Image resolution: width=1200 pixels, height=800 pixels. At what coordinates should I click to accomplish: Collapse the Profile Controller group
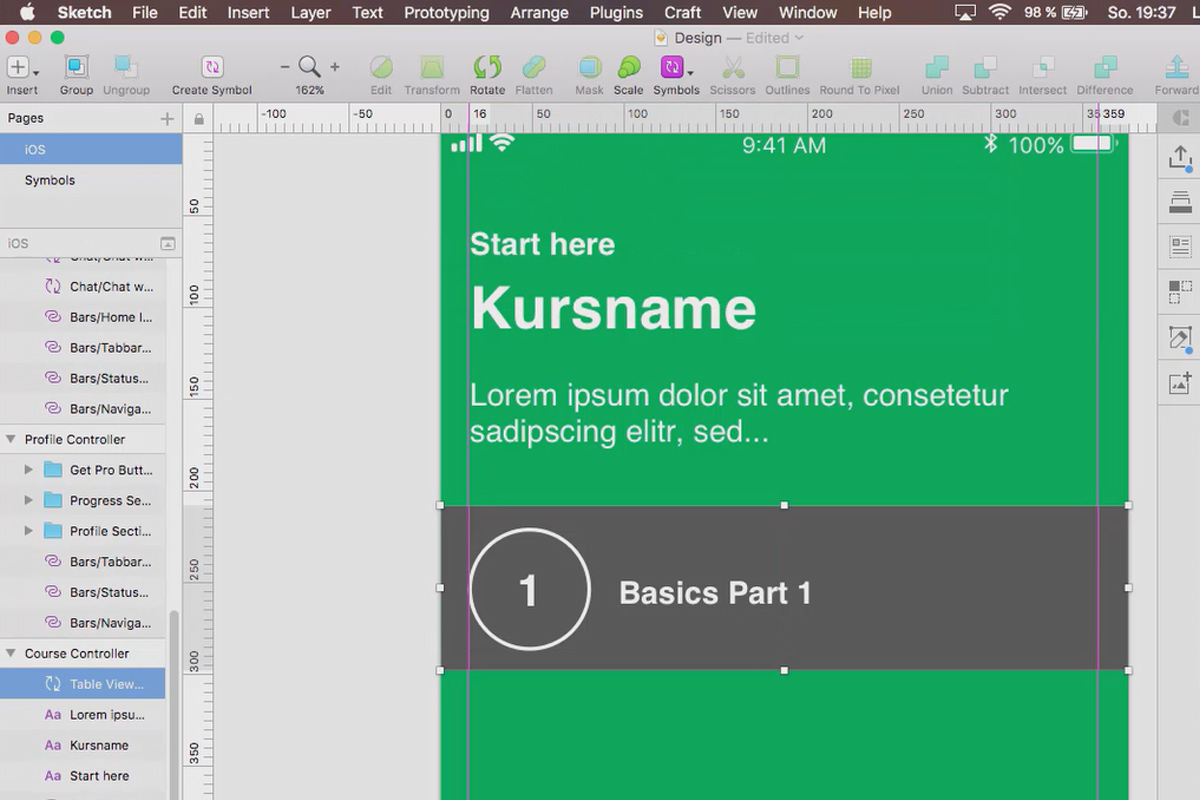(10, 439)
